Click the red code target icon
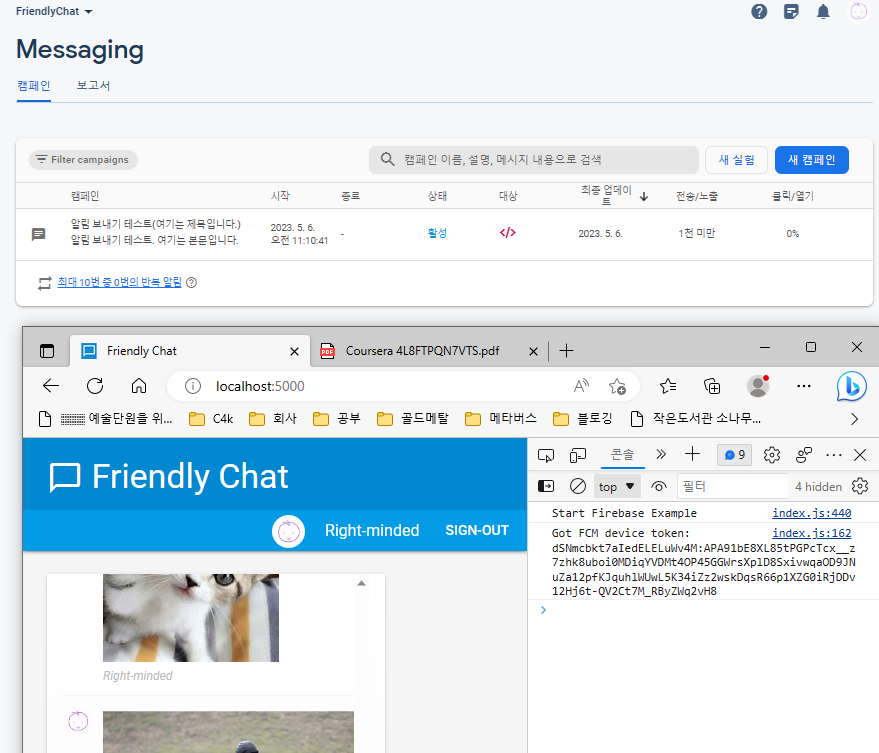879x753 pixels. (508, 233)
